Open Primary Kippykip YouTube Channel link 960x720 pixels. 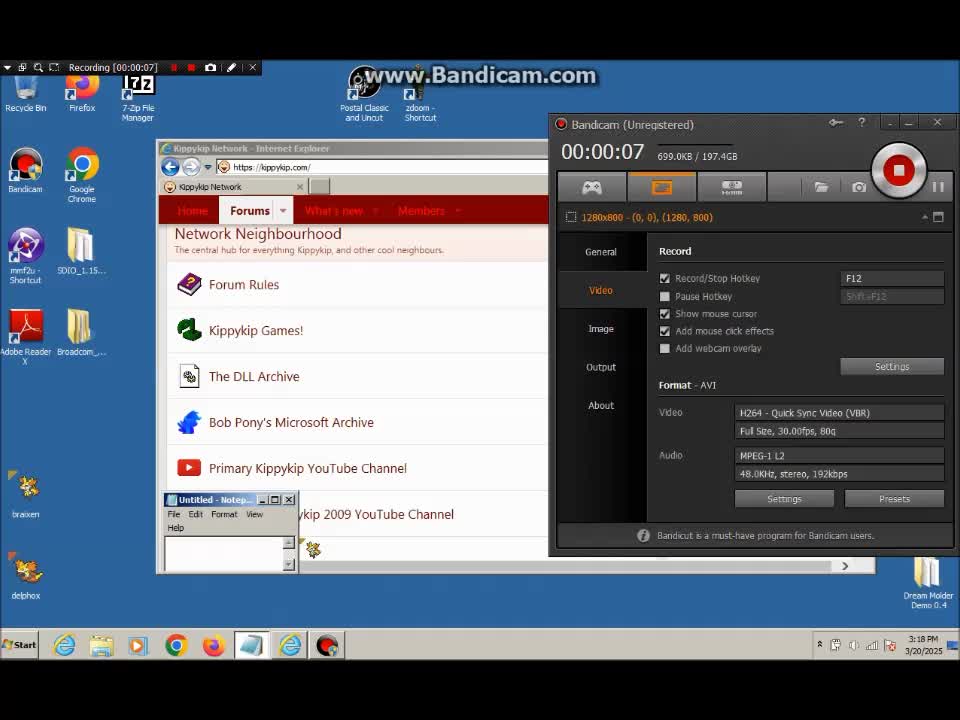pyautogui.click(x=307, y=468)
